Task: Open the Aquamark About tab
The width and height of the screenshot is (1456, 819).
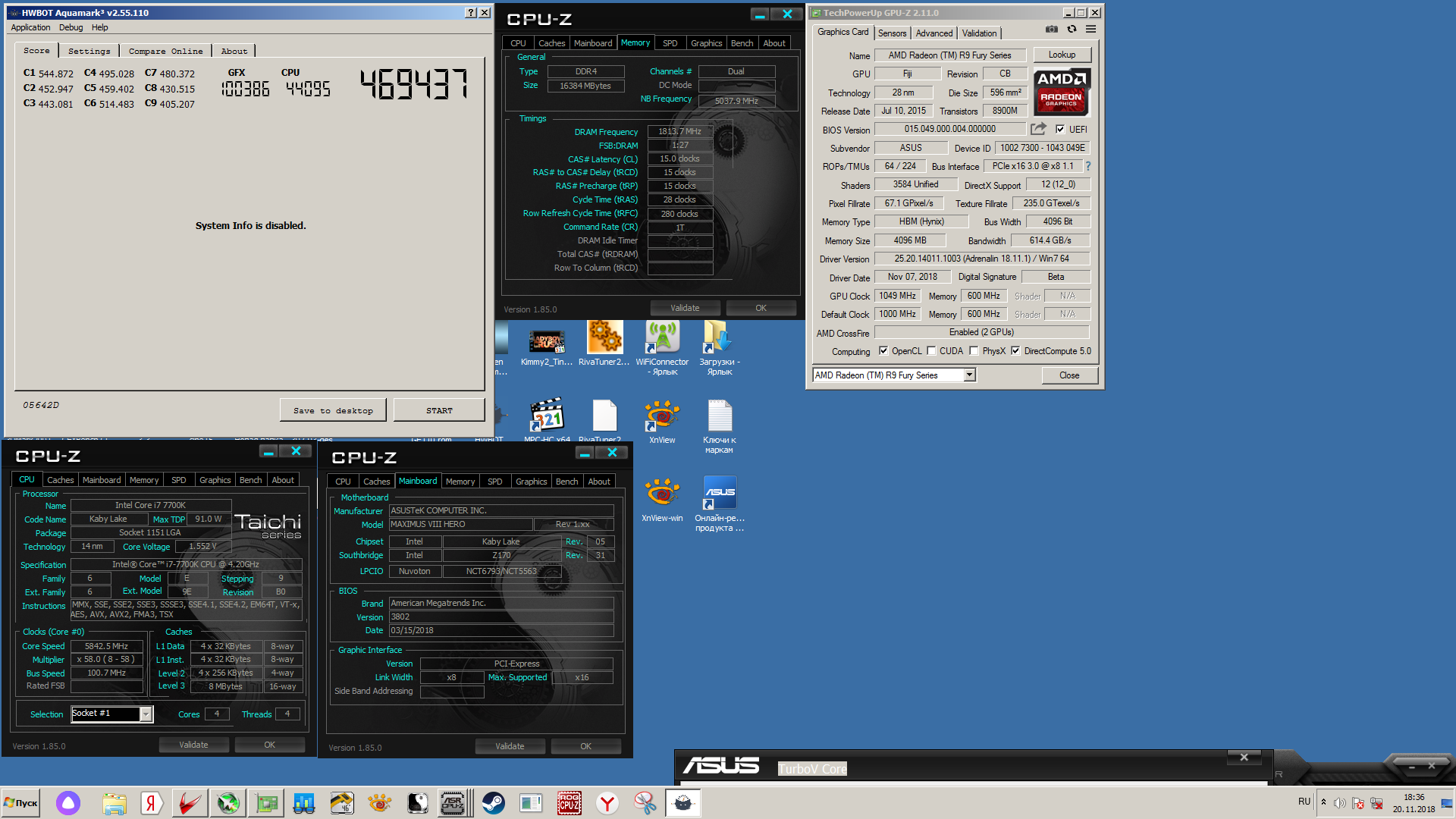Action: pyautogui.click(x=234, y=51)
